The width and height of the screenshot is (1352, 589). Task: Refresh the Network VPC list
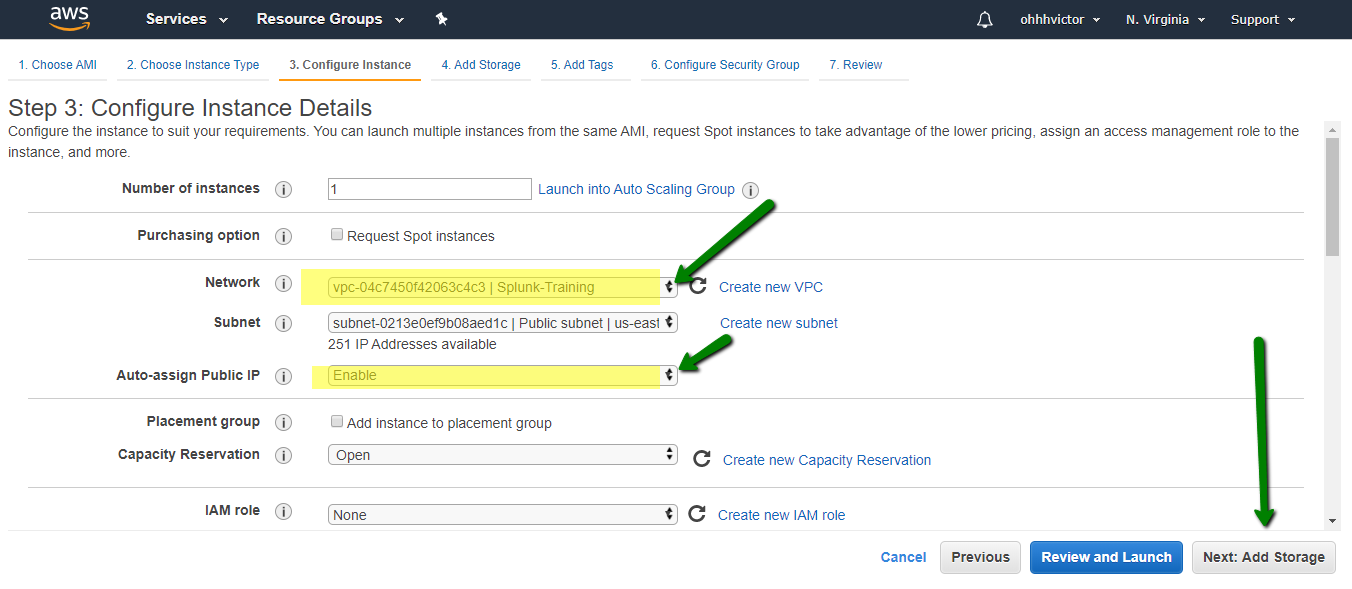click(x=698, y=287)
